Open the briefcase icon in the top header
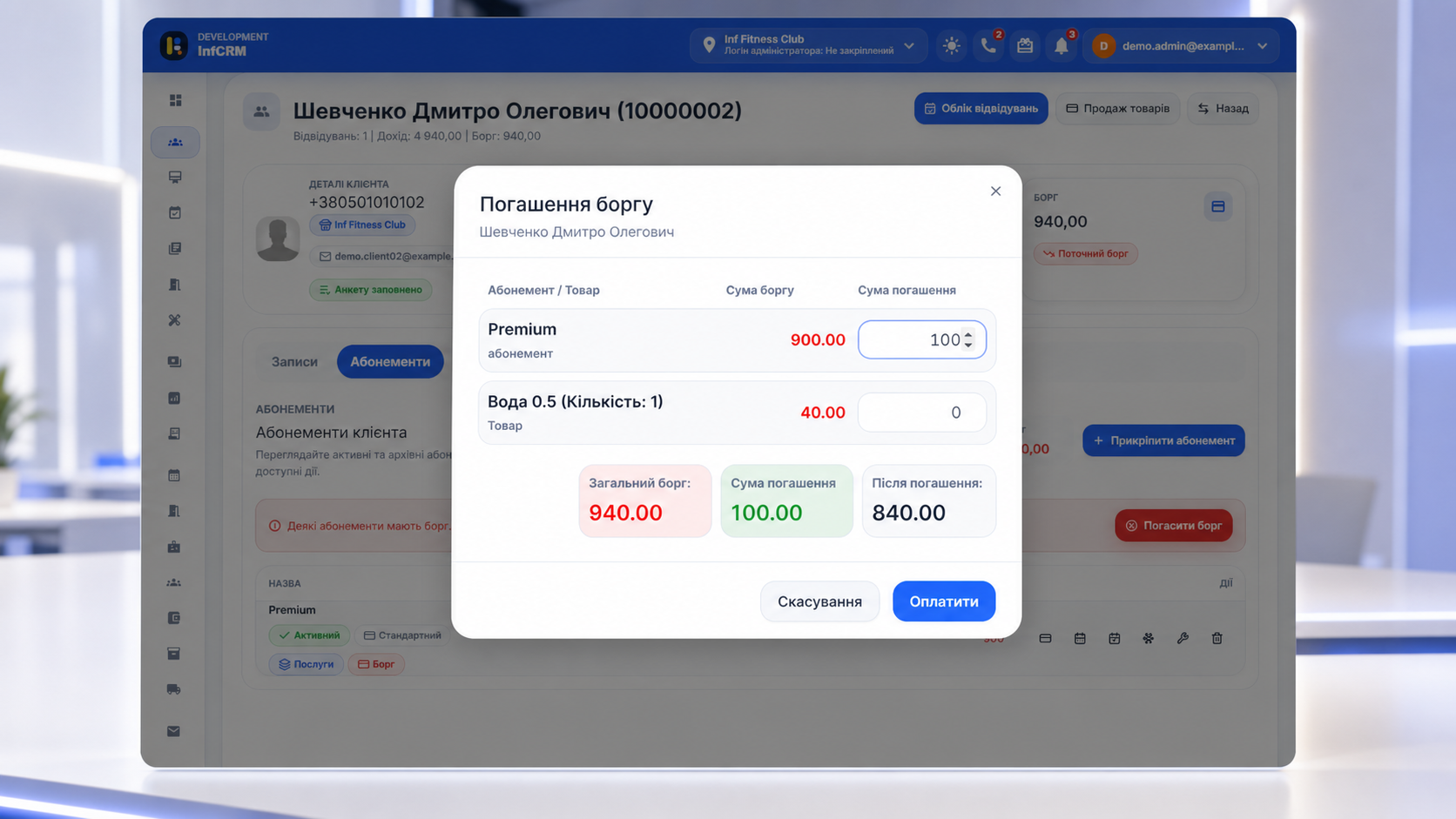1456x819 pixels. (x=1025, y=45)
